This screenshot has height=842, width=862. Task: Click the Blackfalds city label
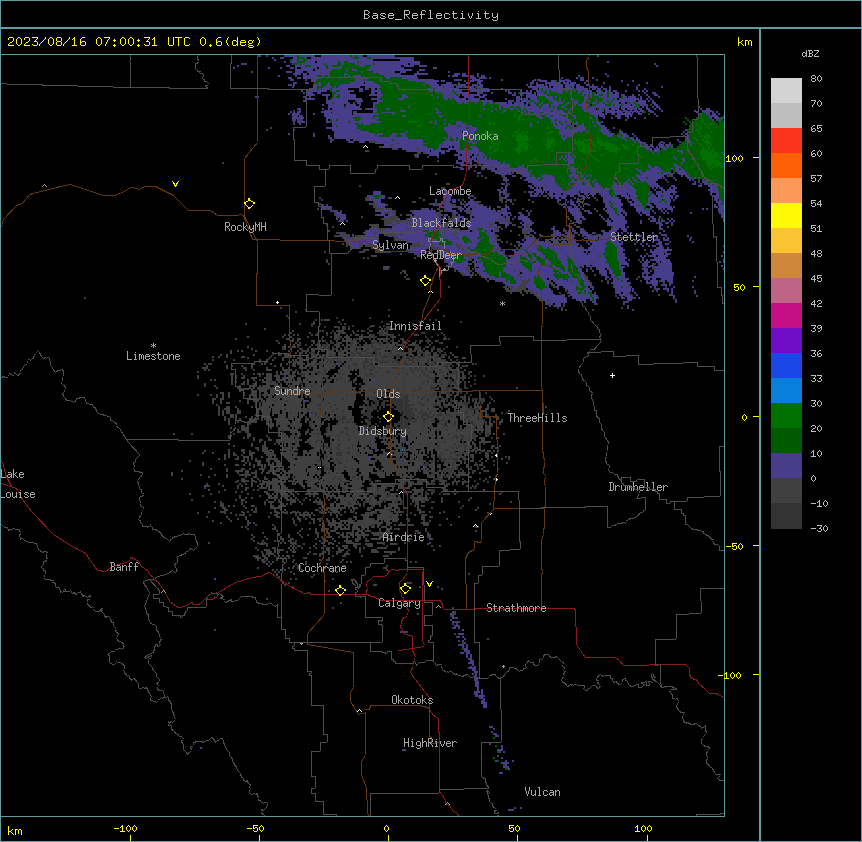click(441, 223)
